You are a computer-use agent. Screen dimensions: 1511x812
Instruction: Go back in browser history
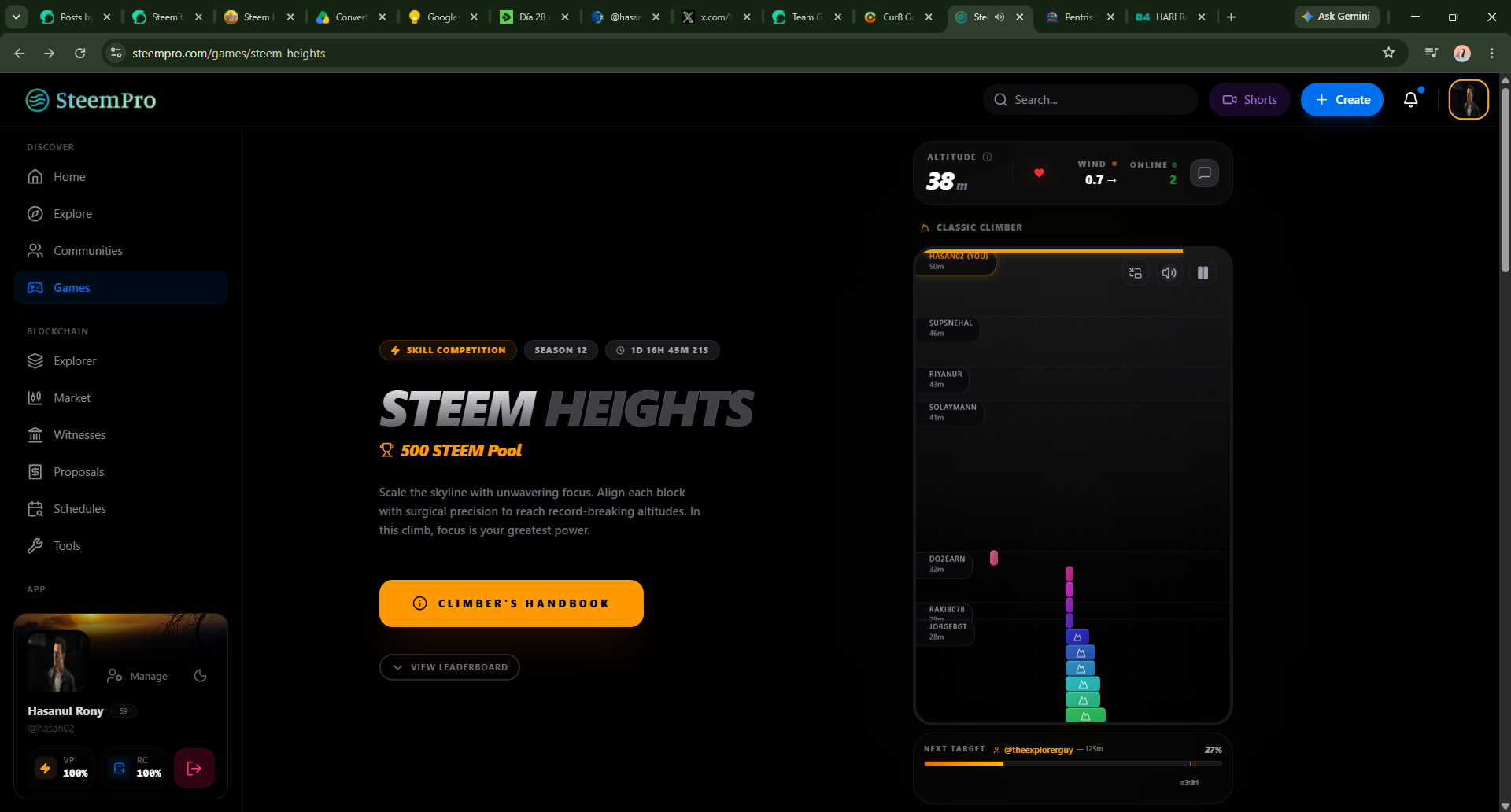point(20,53)
